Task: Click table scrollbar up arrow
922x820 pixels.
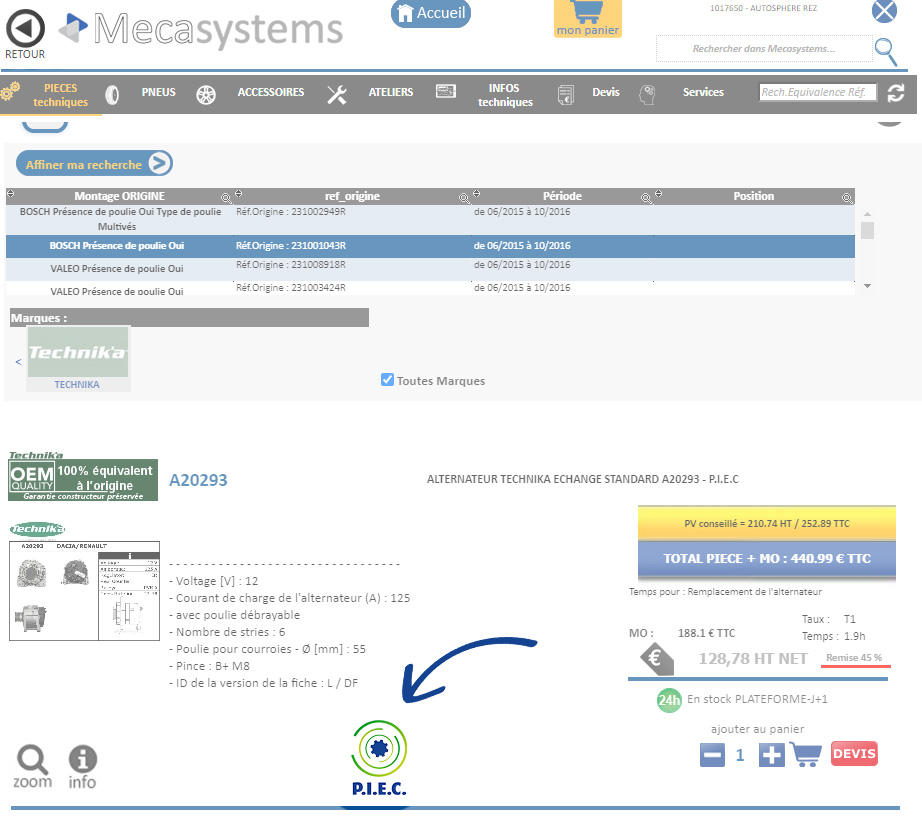Action: [867, 215]
